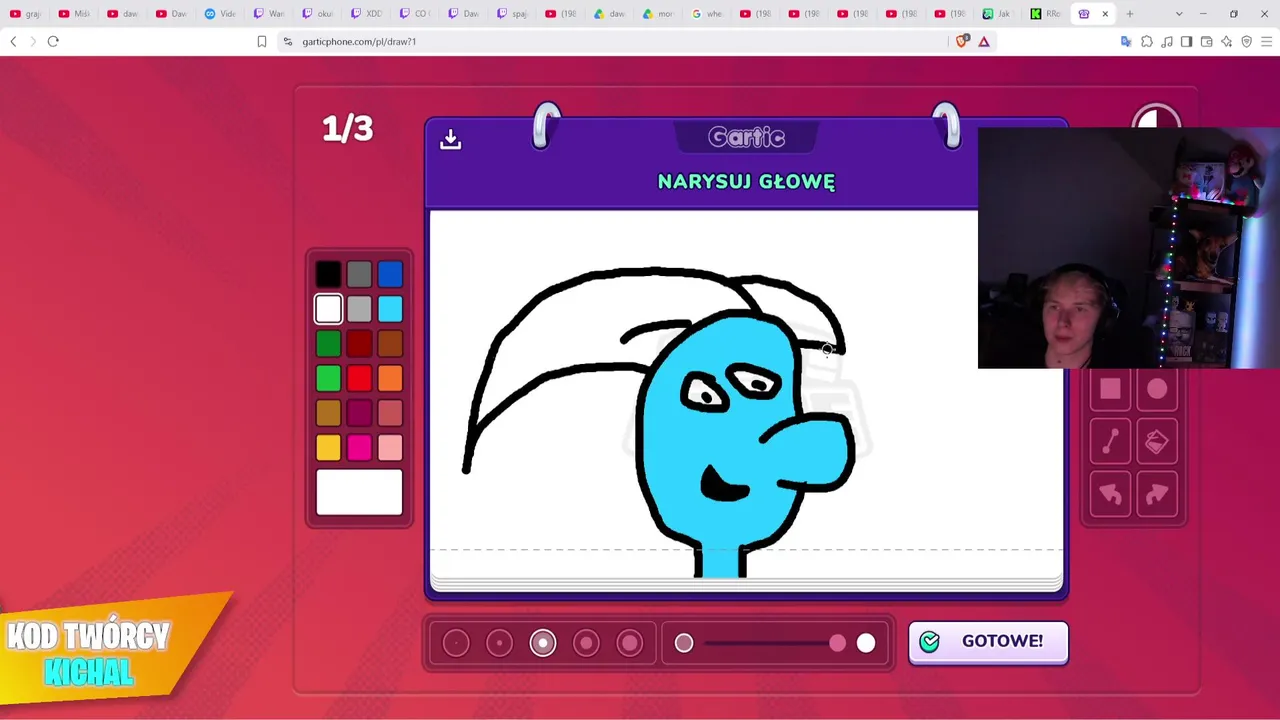The image size is (1280, 720).
Task: Open the media control music icon
Action: click(x=1167, y=41)
